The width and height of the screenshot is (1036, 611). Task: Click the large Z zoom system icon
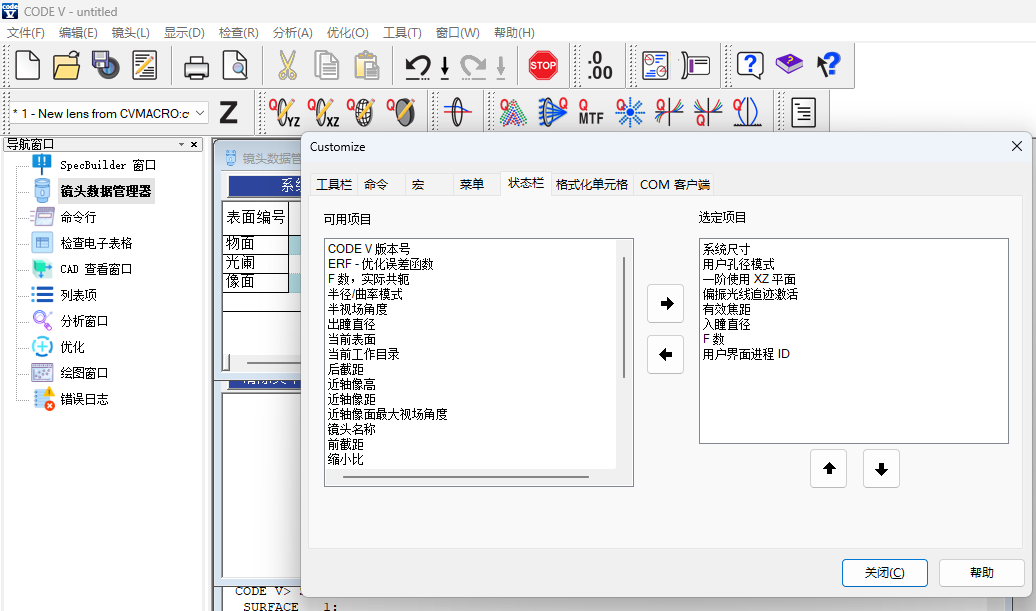click(x=229, y=112)
